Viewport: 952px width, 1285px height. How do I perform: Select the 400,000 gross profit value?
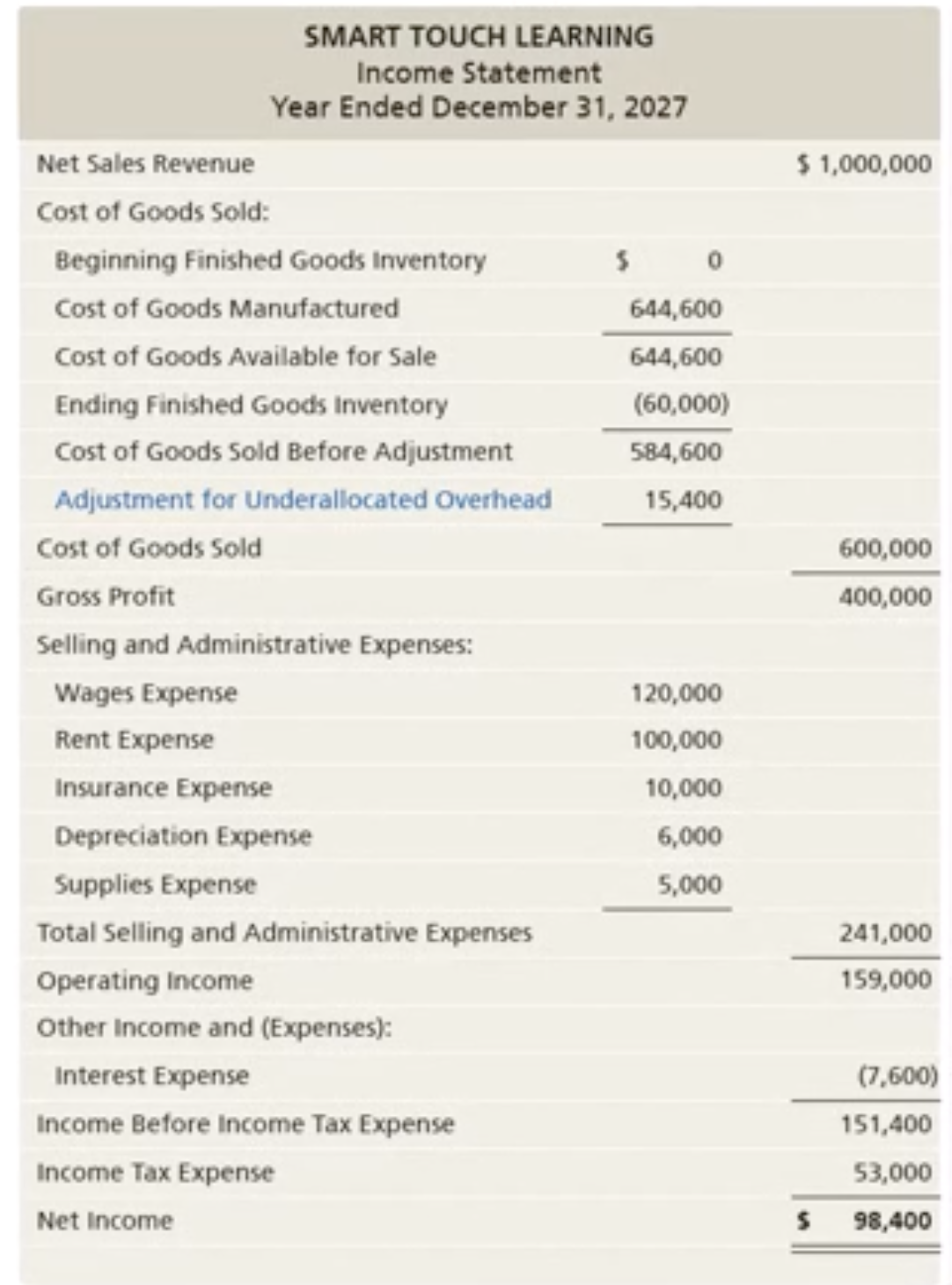[x=884, y=597]
